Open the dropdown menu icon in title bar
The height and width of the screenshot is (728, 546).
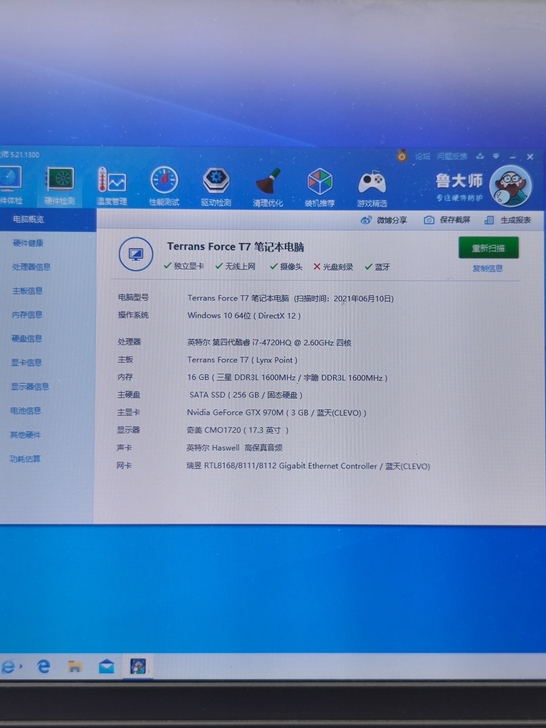tap(496, 156)
